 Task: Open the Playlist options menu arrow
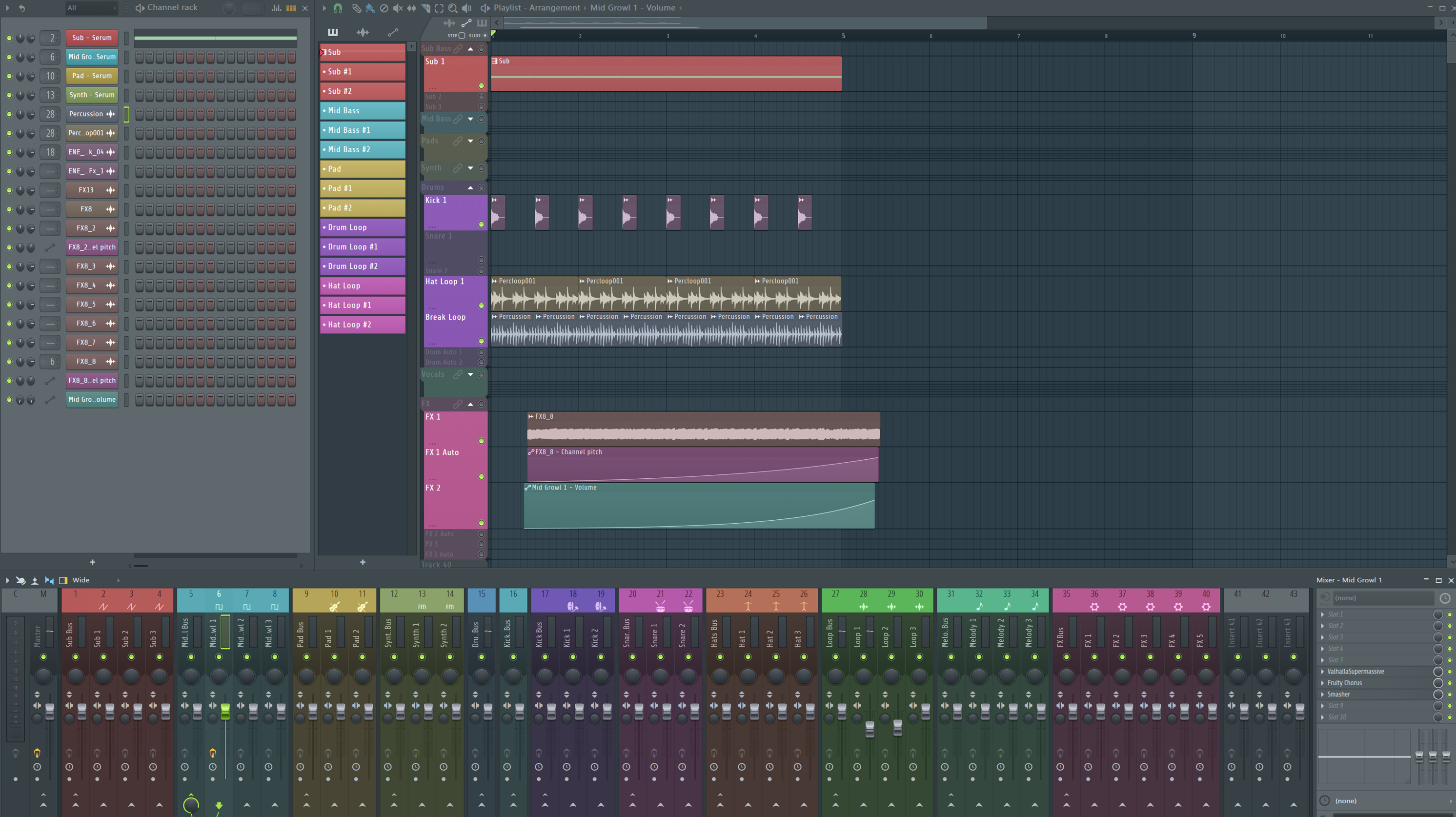coord(324,8)
